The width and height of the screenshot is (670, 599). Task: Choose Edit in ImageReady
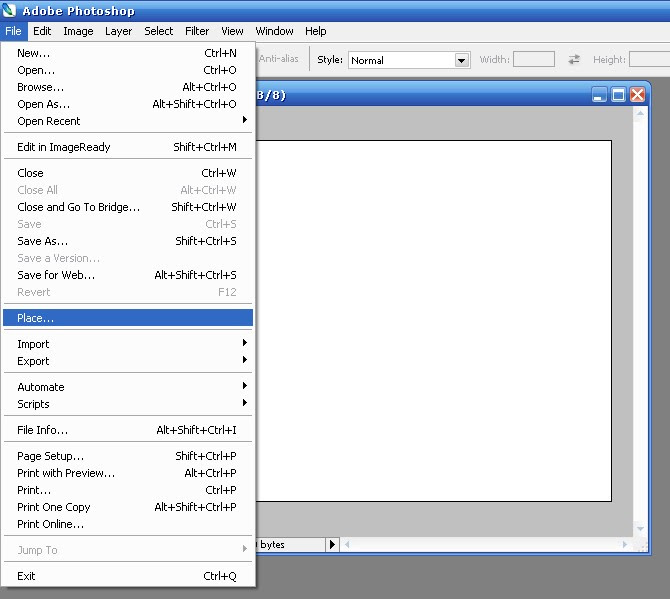point(128,147)
